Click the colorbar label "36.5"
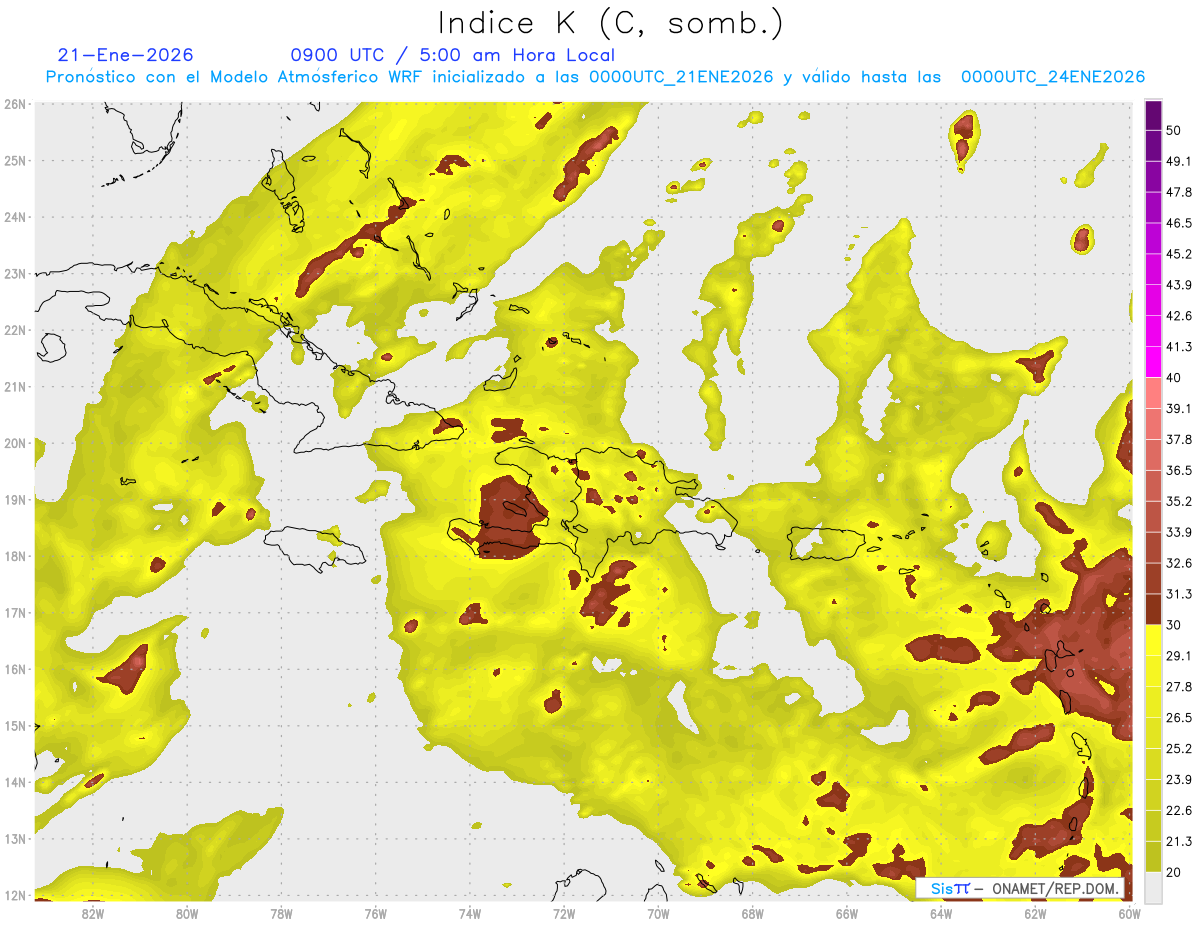 [1179, 470]
